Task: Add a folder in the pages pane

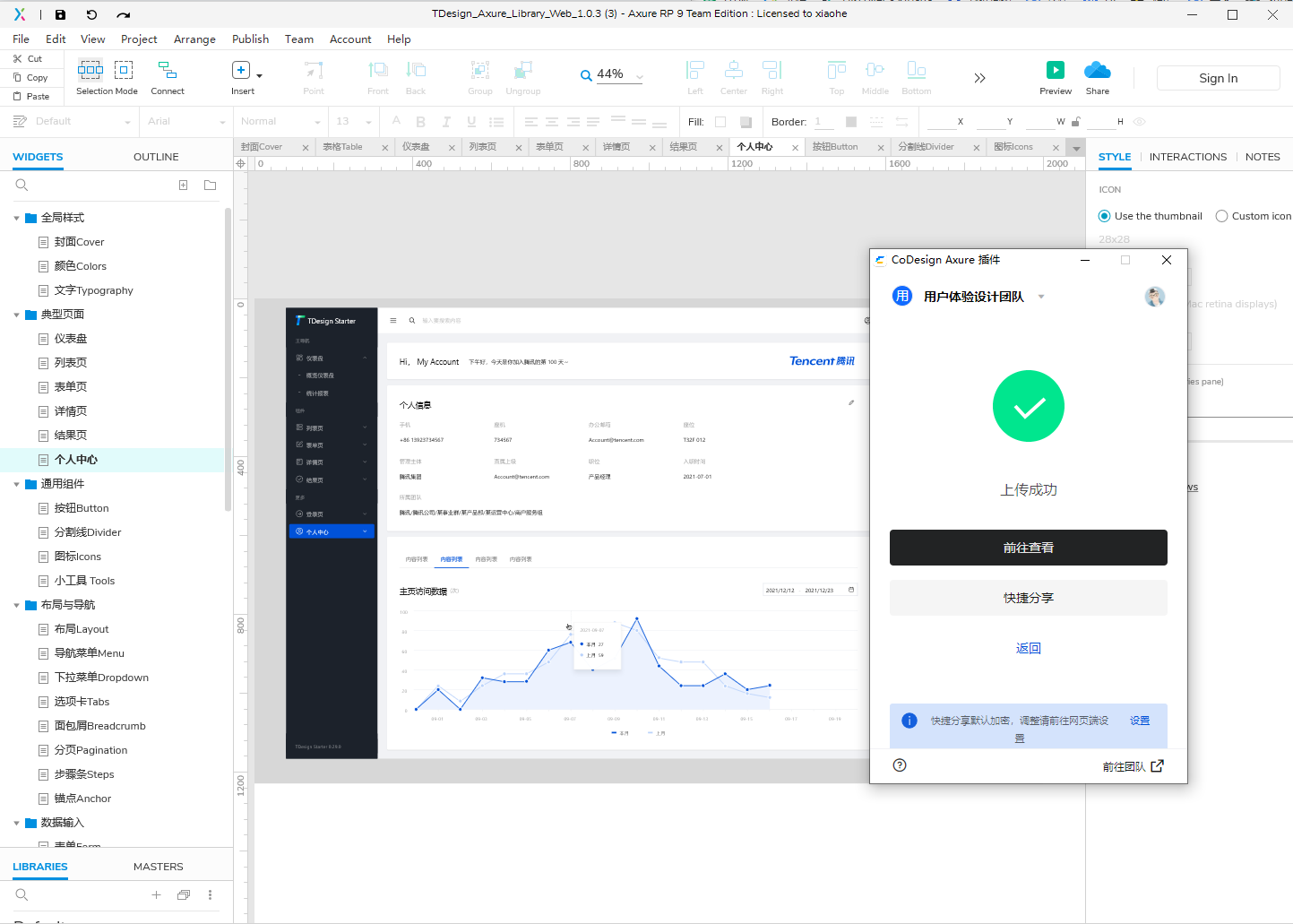Action: pyautogui.click(x=210, y=186)
